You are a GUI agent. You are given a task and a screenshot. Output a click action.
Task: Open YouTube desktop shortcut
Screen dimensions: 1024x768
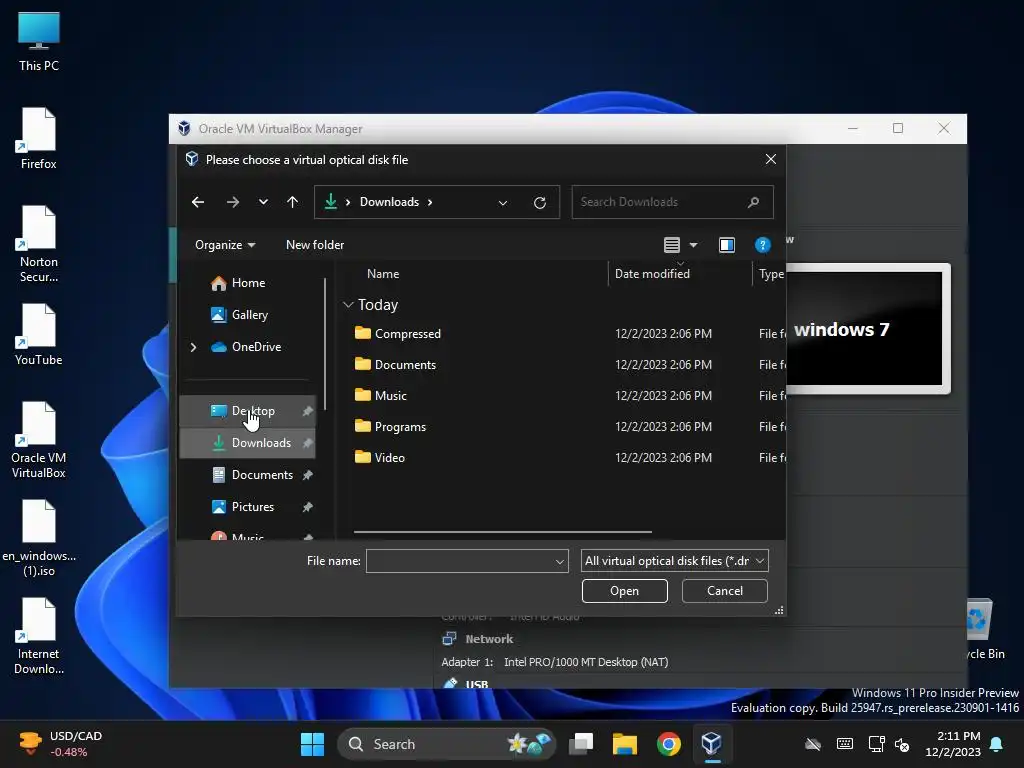[39, 335]
